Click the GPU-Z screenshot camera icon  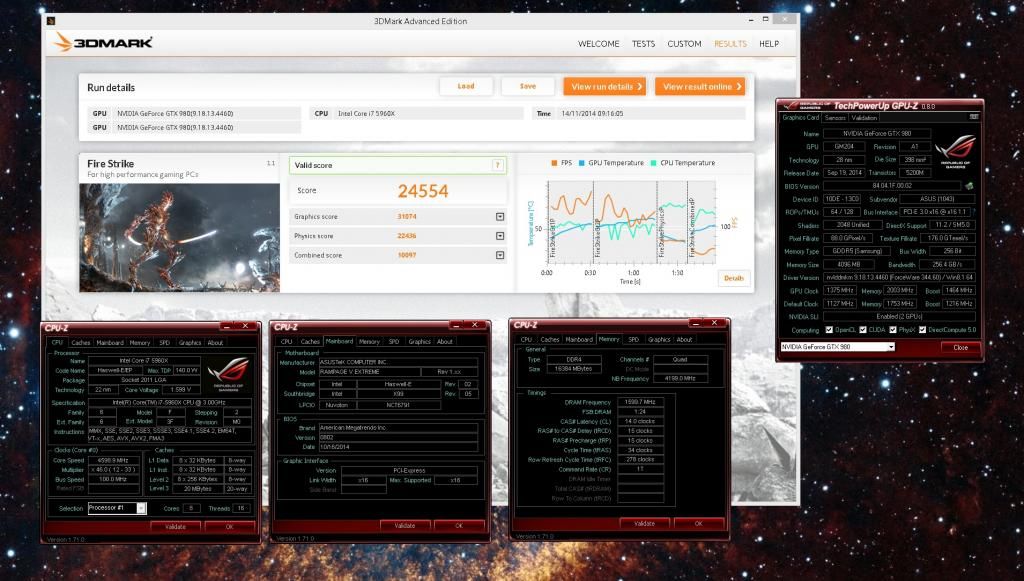point(974,117)
